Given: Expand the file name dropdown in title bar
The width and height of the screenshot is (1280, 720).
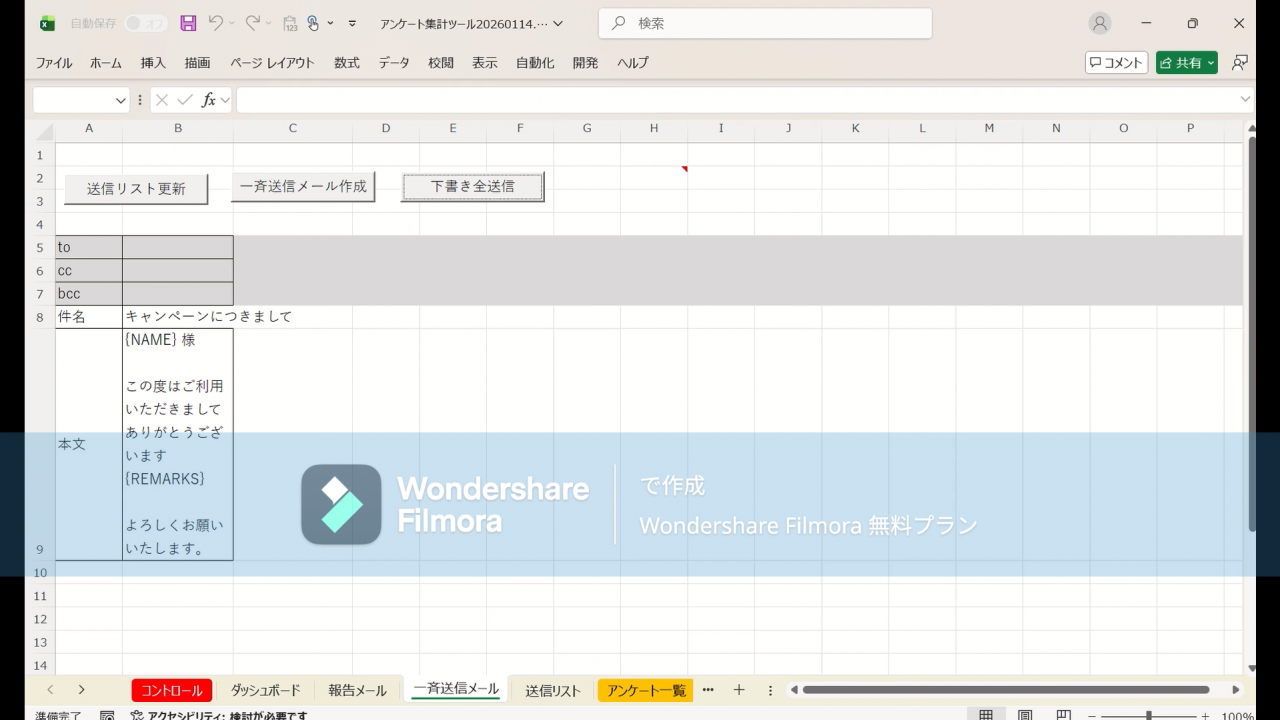Looking at the screenshot, I should click(558, 23).
